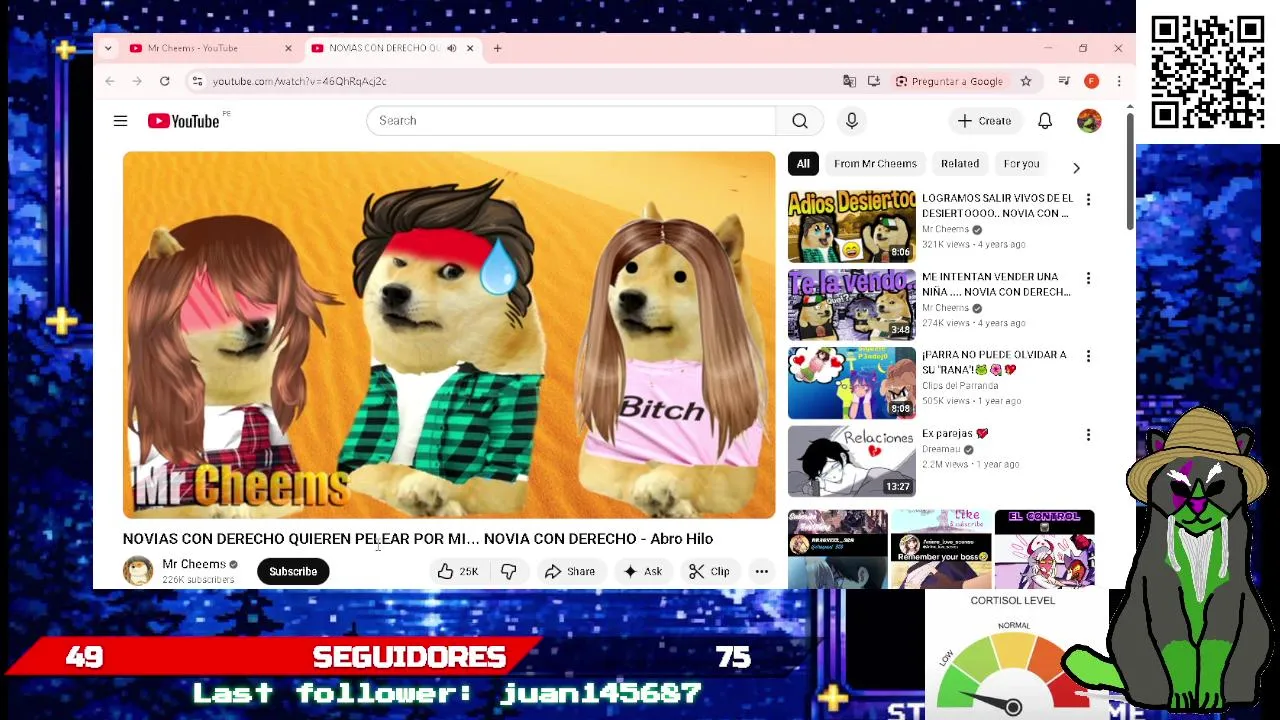Click the browser address bar URL
The image size is (1280, 720).
[x=299, y=81]
